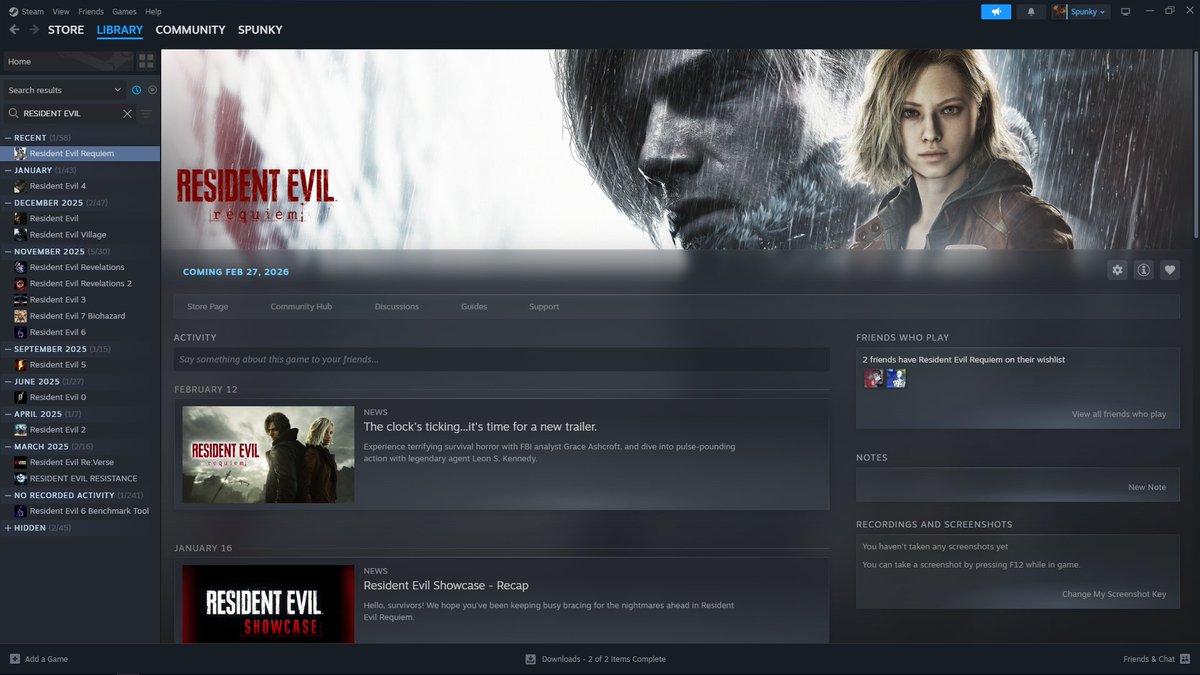This screenshot has width=1200, height=675.
Task: Click the Home button in sidebar
Action: pos(67,61)
